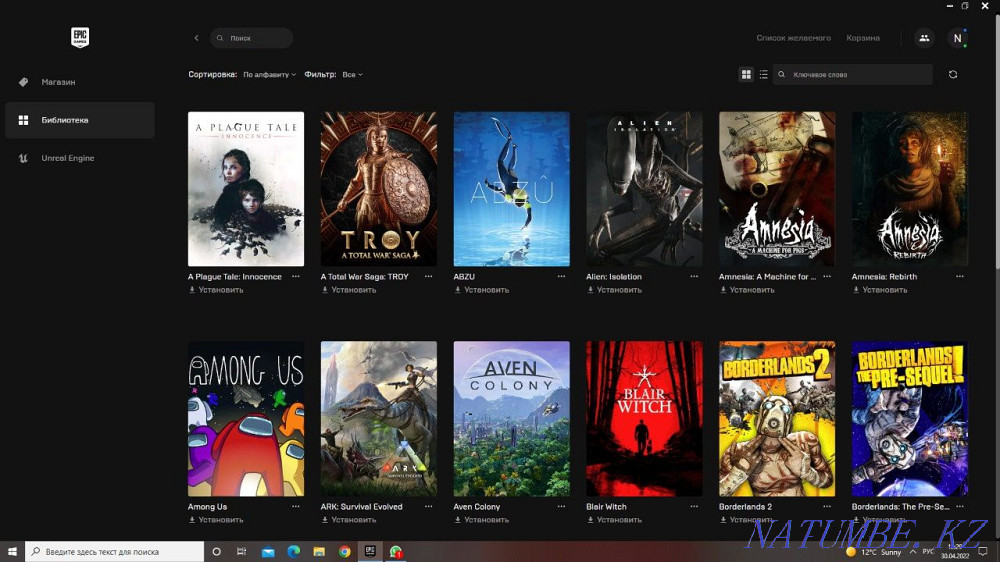Open the wishlist link Список желаемого

point(793,38)
